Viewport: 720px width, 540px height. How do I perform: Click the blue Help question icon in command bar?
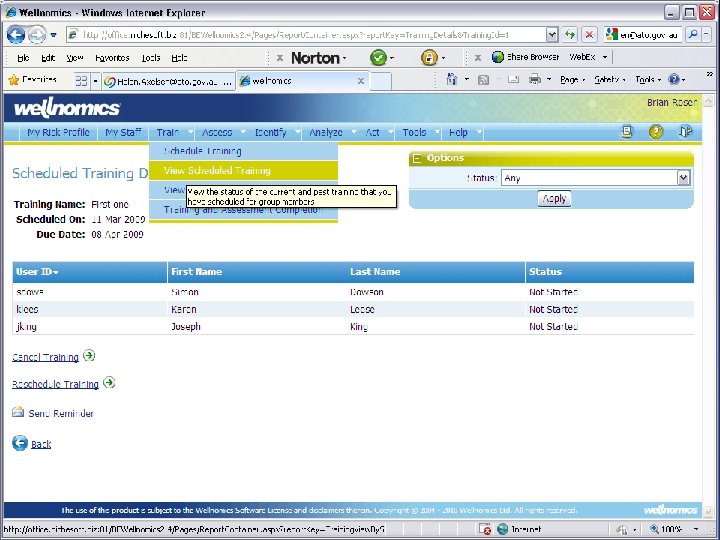(674, 80)
